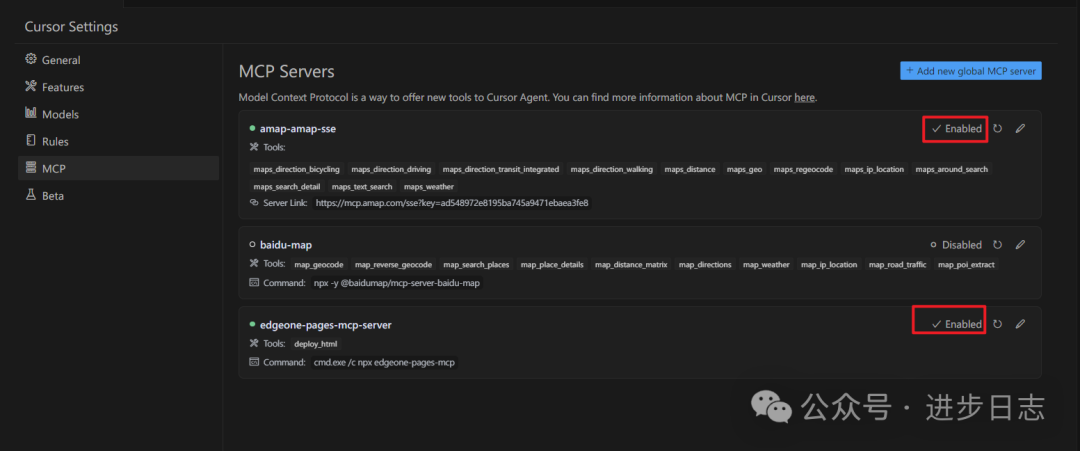The height and width of the screenshot is (451, 1080).
Task: Click the baidu-map server name
Action: (287, 244)
